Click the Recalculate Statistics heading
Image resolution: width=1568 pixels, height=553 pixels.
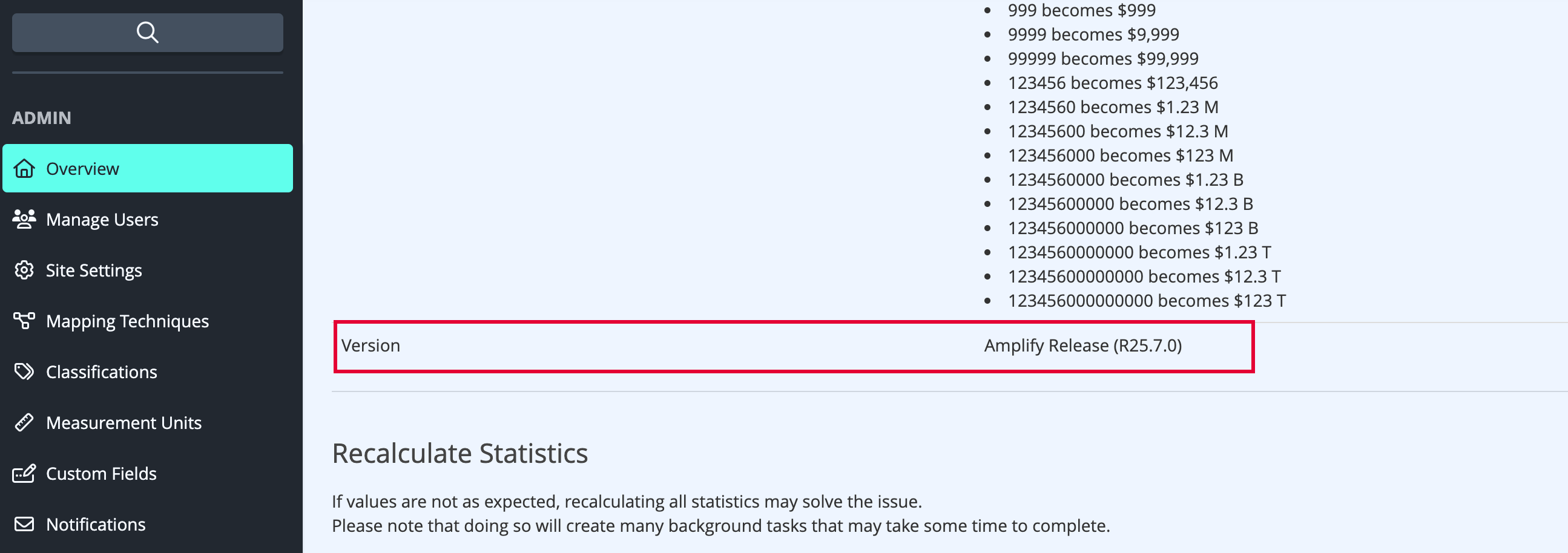pos(460,453)
